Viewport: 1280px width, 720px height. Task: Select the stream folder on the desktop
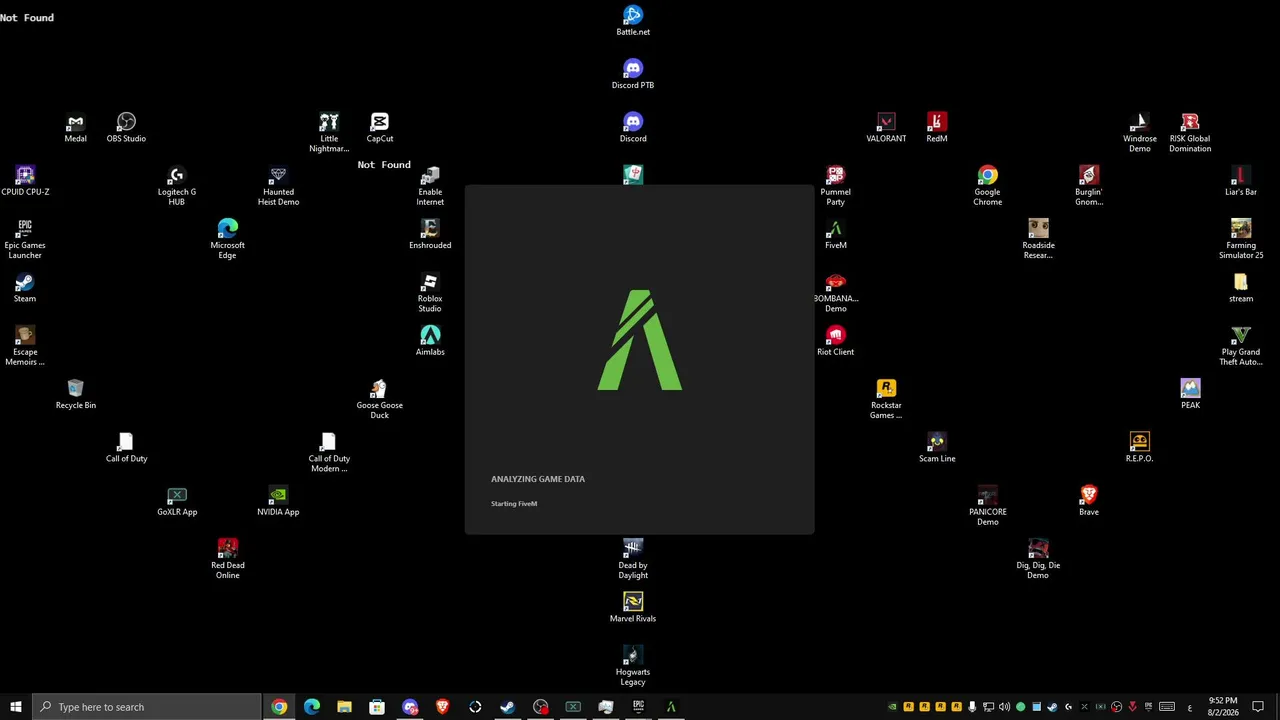[x=1241, y=288]
